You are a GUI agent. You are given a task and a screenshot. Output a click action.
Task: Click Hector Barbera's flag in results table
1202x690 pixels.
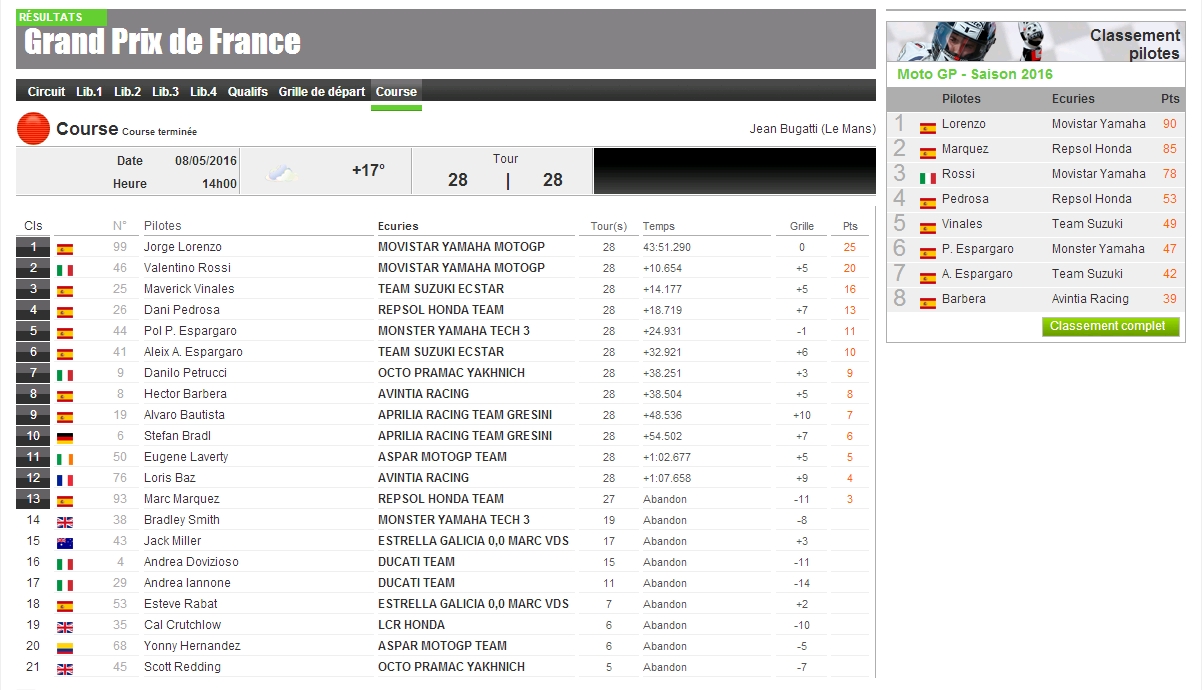tap(65, 395)
